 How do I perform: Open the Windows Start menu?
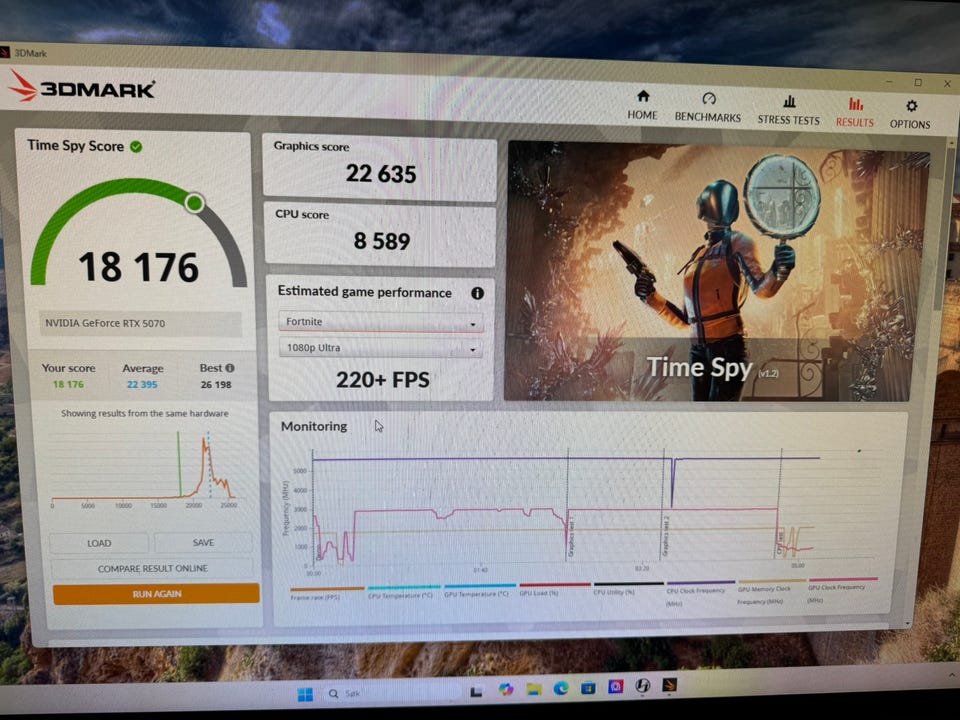[x=305, y=694]
